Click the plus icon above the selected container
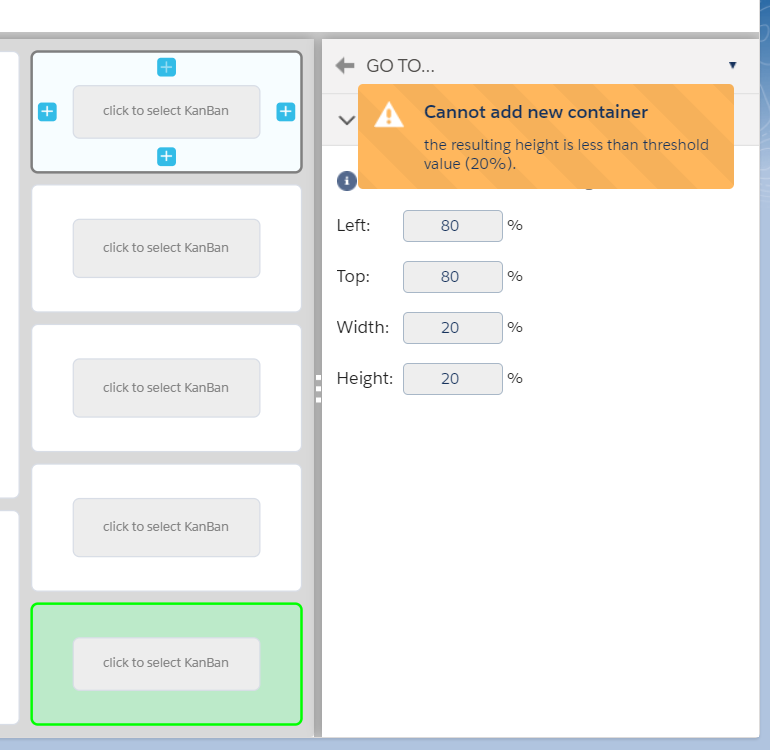 pos(166,67)
